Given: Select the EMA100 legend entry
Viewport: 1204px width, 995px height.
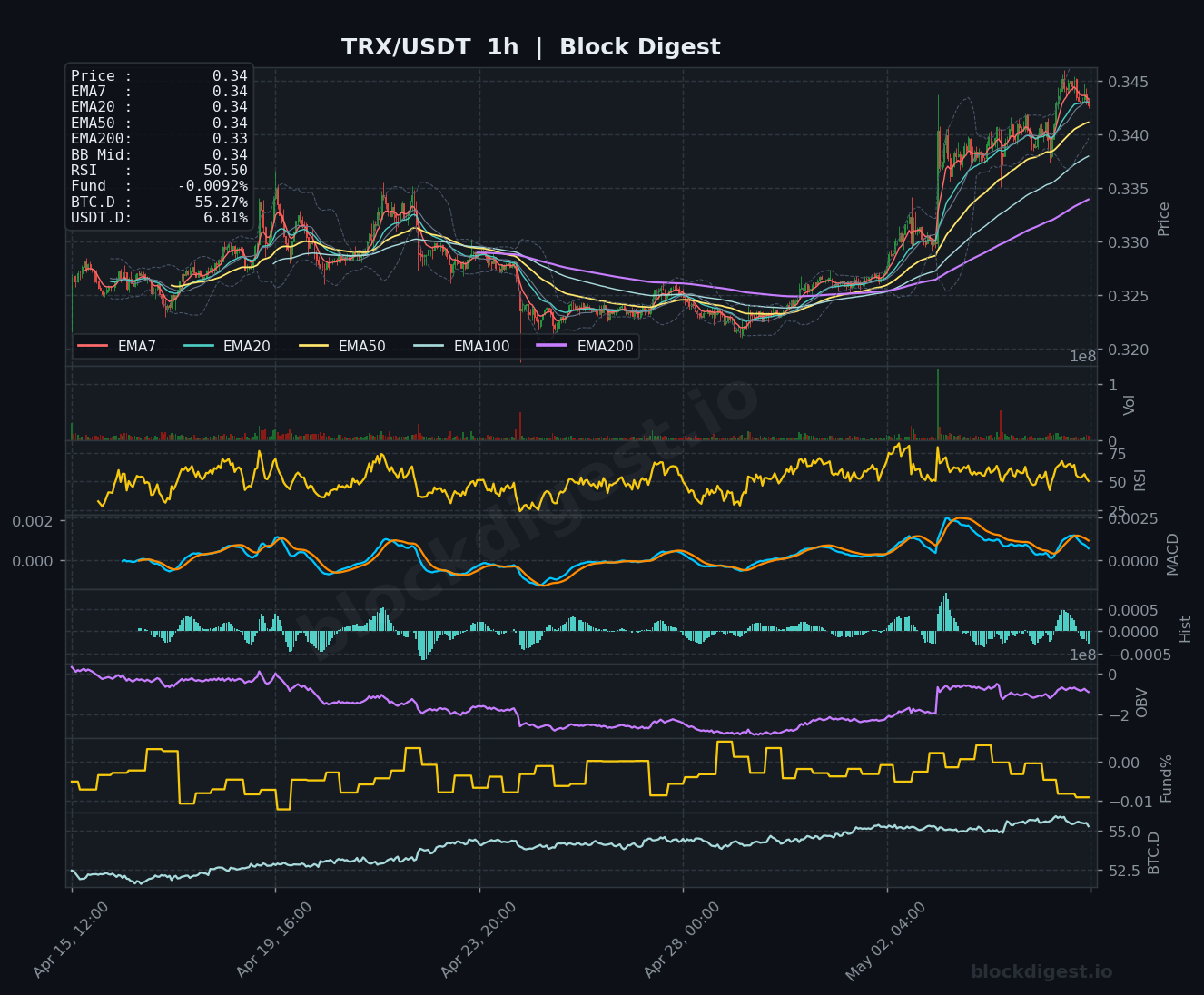Looking at the screenshot, I should point(461,346).
